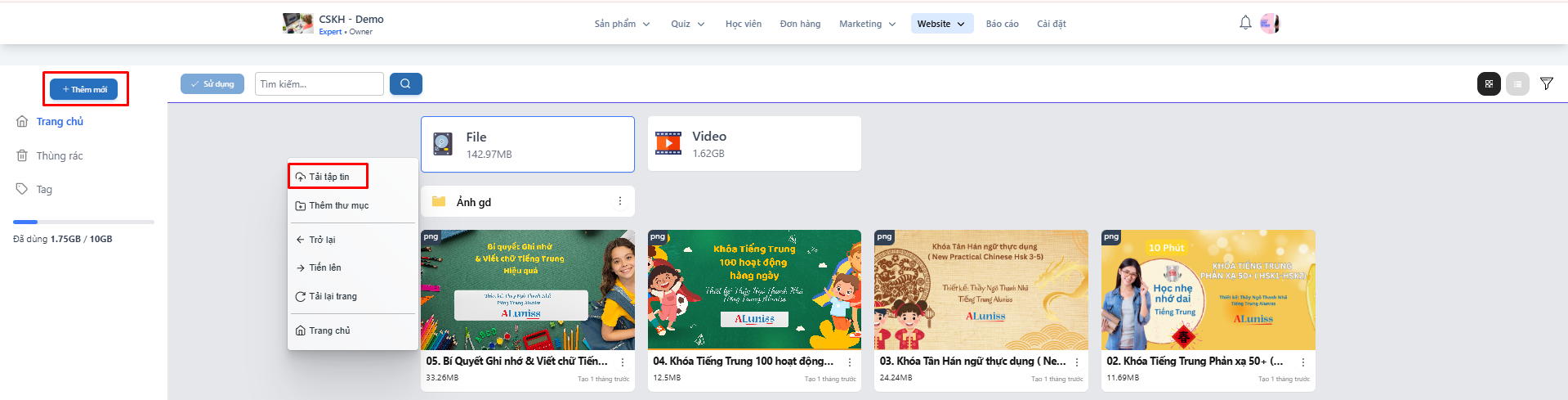Image resolution: width=1568 pixels, height=400 pixels.
Task: Focus the Tìm kiếm search field
Action: coord(319,83)
